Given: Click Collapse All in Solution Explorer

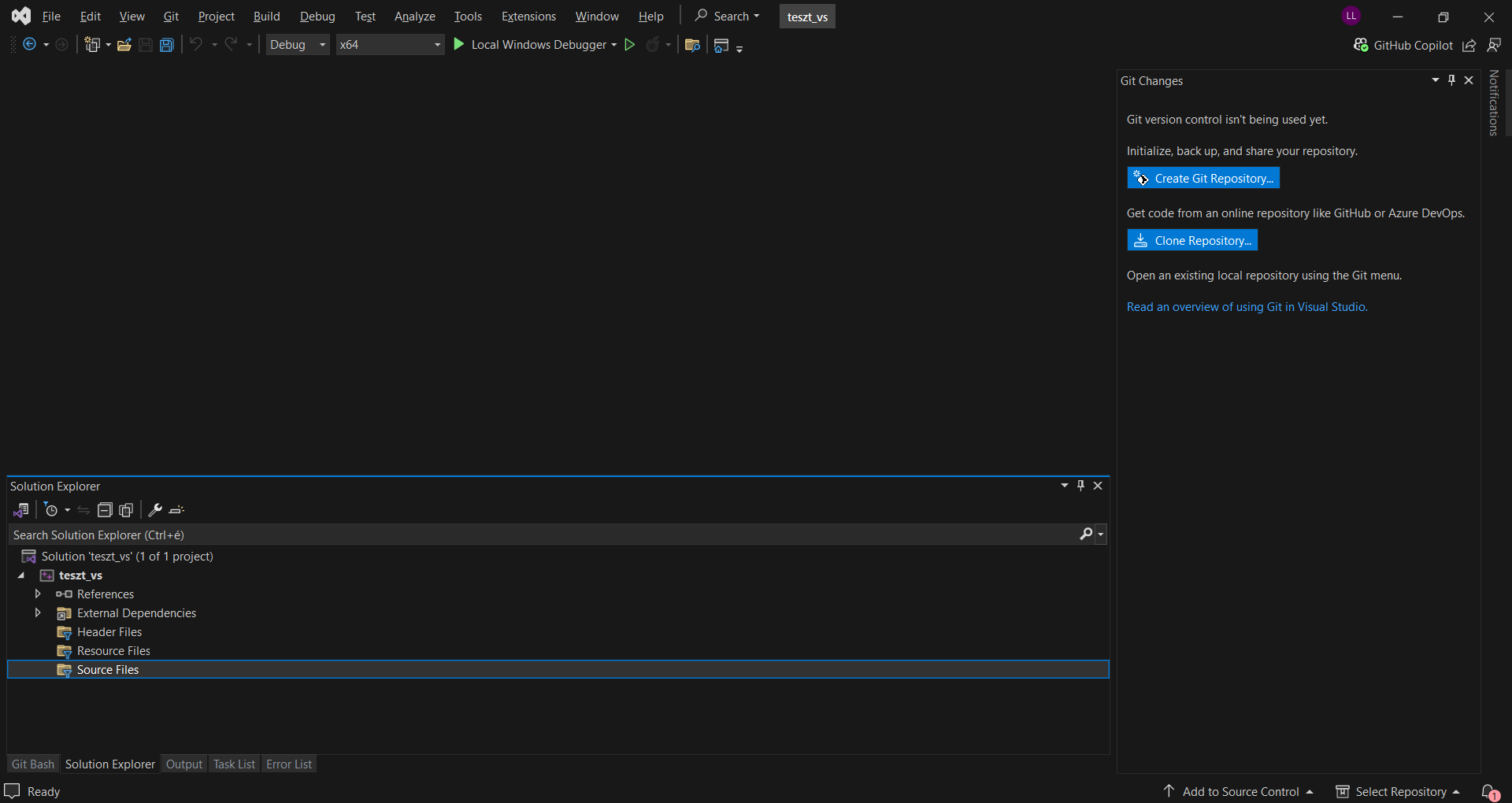Looking at the screenshot, I should click(x=105, y=510).
